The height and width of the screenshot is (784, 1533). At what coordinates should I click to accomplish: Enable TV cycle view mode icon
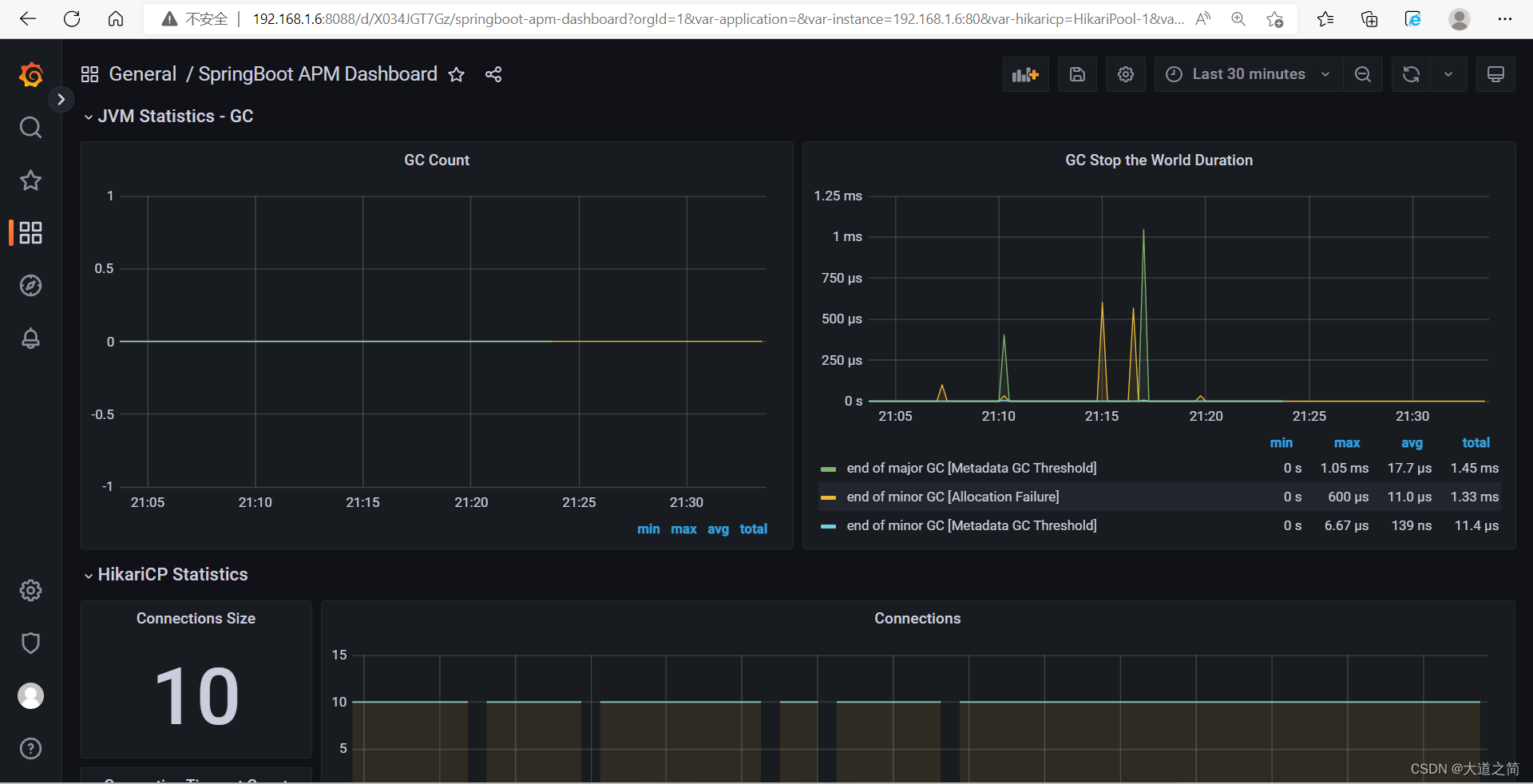tap(1495, 73)
